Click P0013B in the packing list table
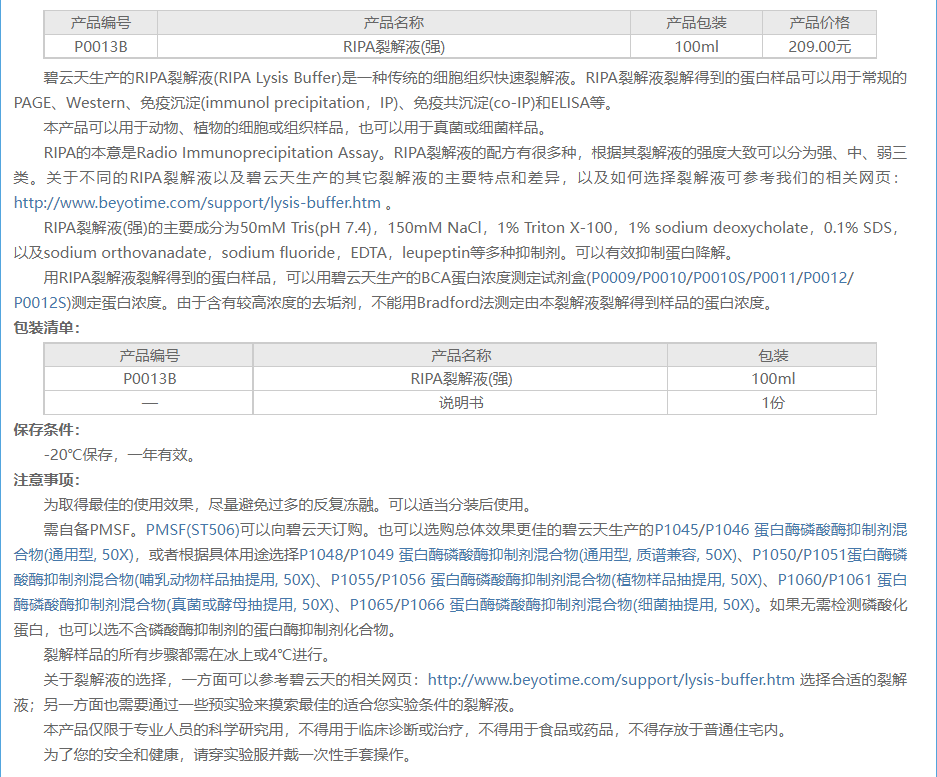 149,379
